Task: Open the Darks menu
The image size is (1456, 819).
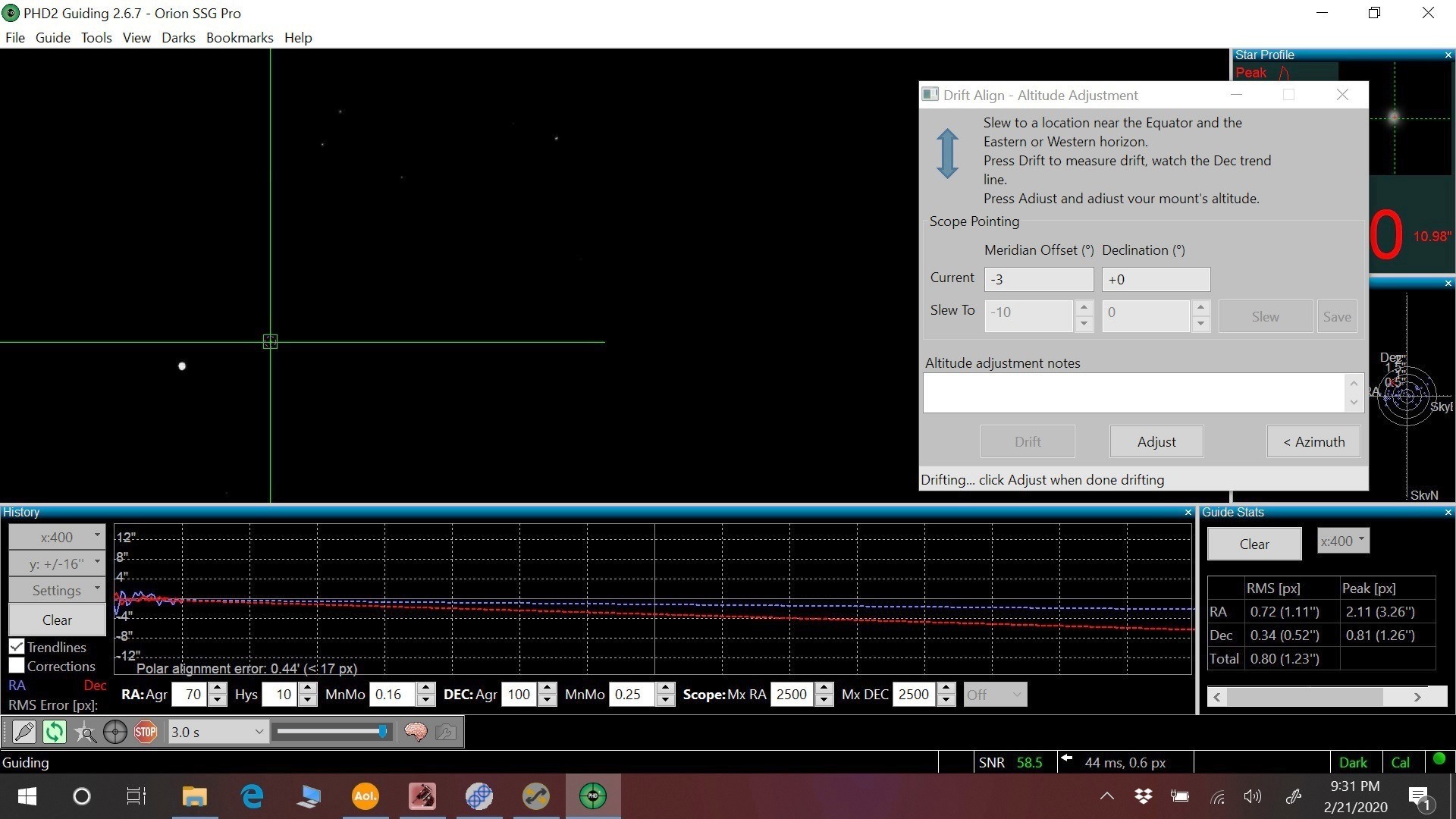Action: [178, 37]
